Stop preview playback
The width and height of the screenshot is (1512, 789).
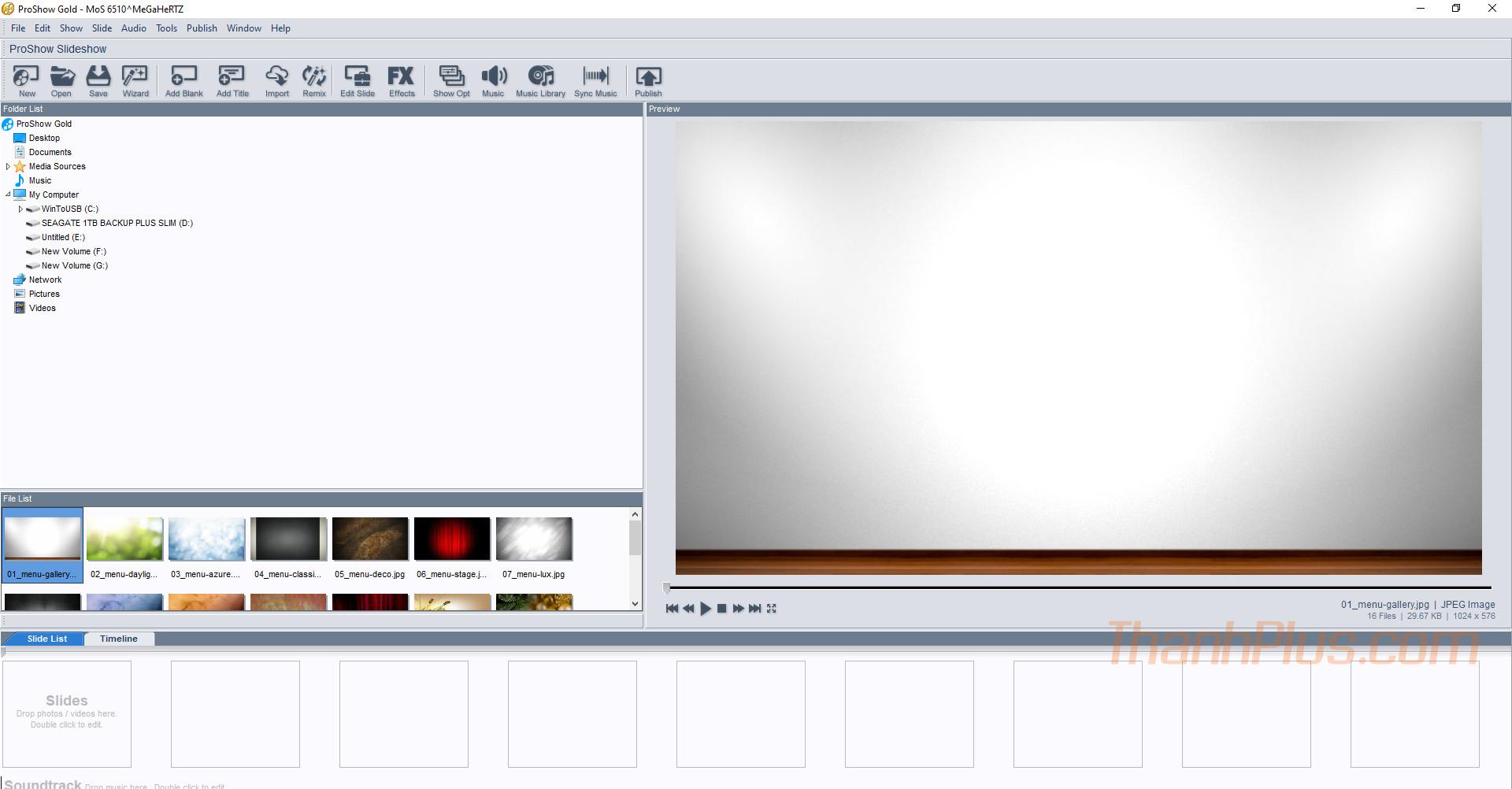tap(721, 609)
